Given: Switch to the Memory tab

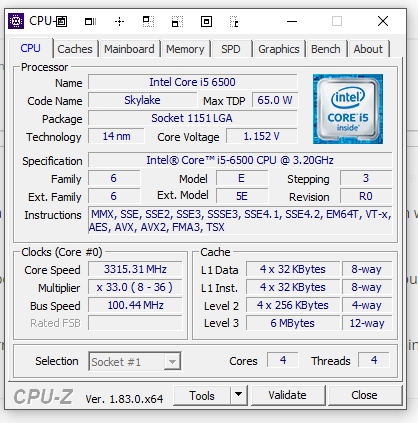Looking at the screenshot, I should (x=185, y=49).
